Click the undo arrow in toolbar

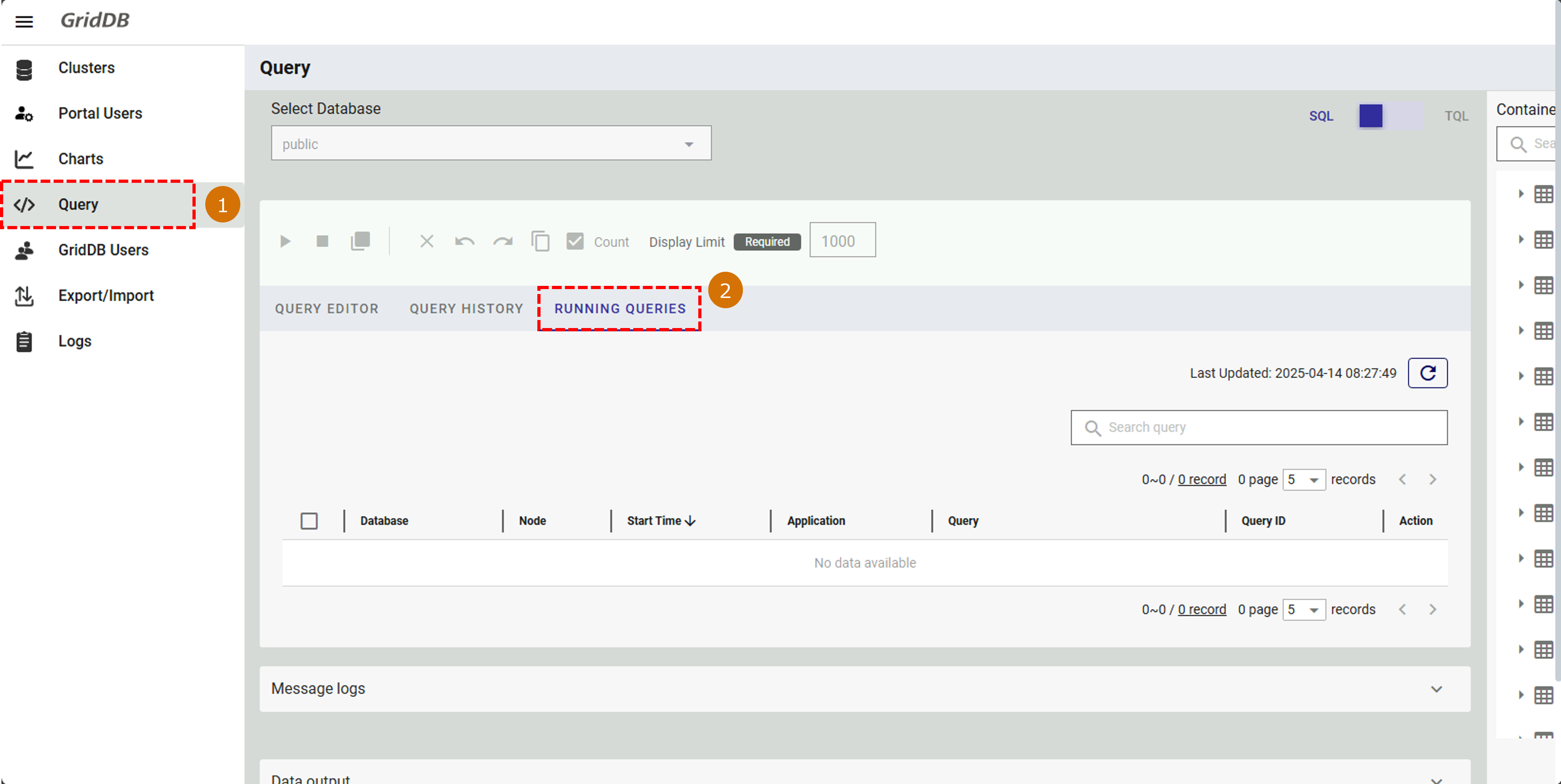[464, 242]
